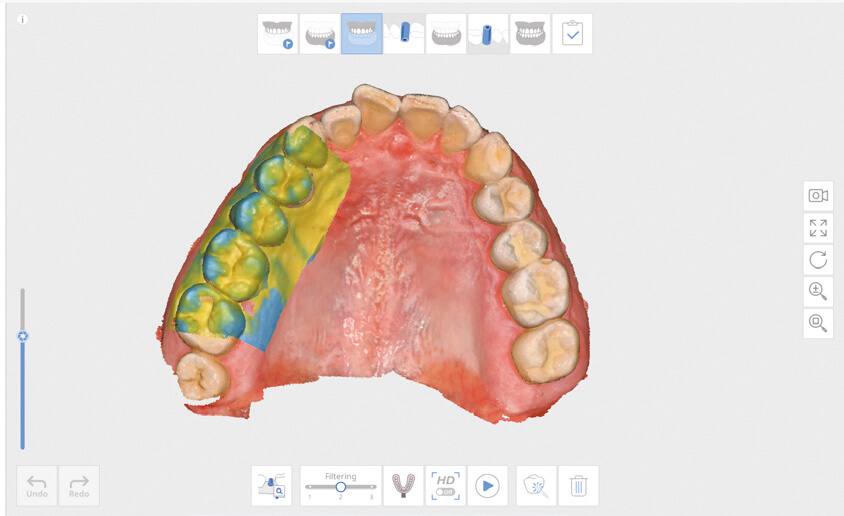Click the info icon in the corner
This screenshot has height=516, width=844.
coord(22,19)
